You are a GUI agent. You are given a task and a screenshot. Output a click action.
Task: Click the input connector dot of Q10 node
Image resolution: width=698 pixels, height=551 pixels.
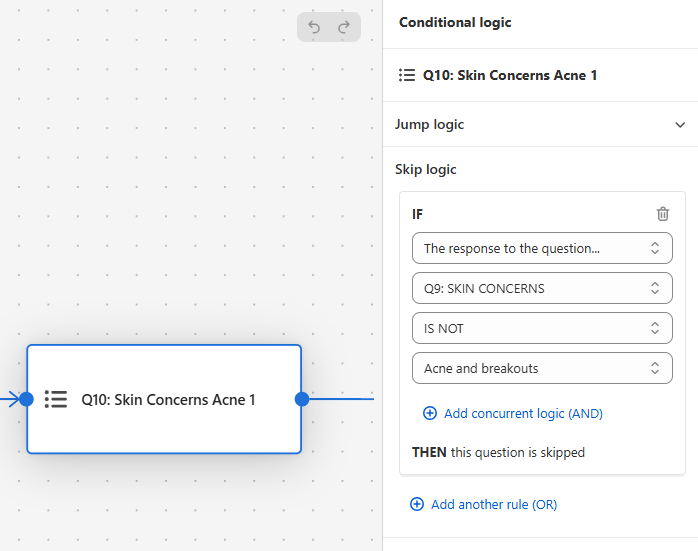click(x=26, y=399)
